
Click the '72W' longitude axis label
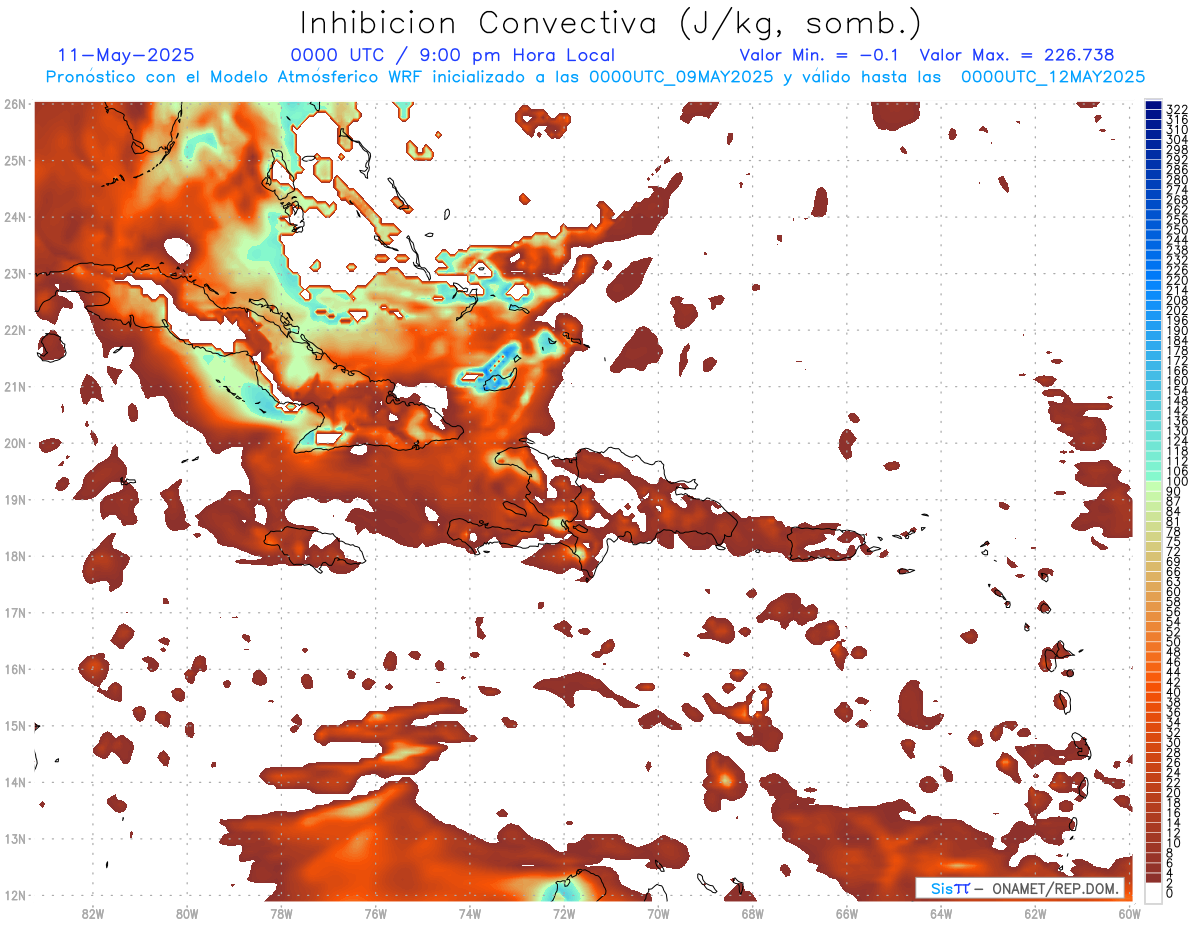564,913
